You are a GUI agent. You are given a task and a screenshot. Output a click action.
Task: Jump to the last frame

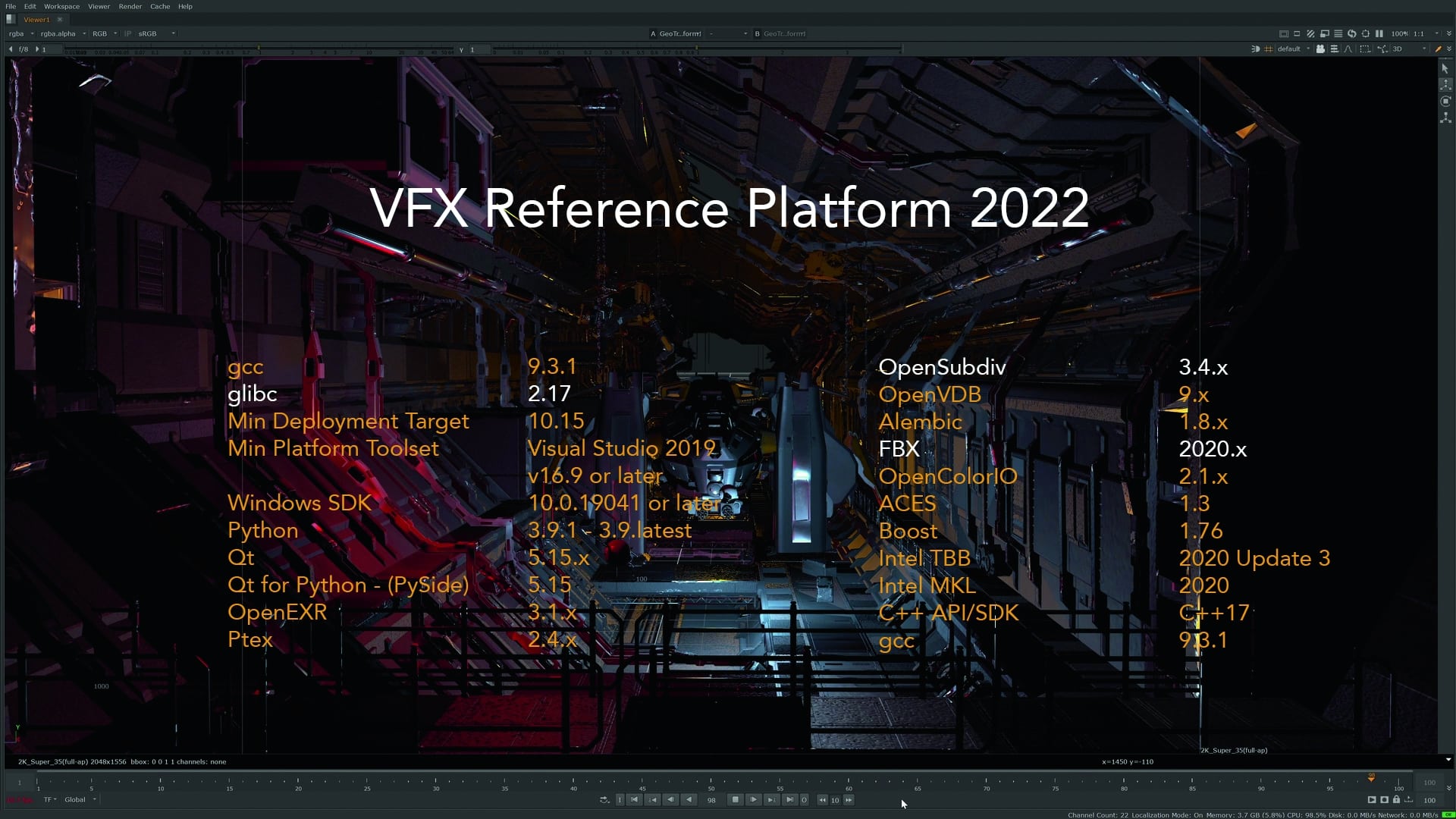click(x=789, y=800)
